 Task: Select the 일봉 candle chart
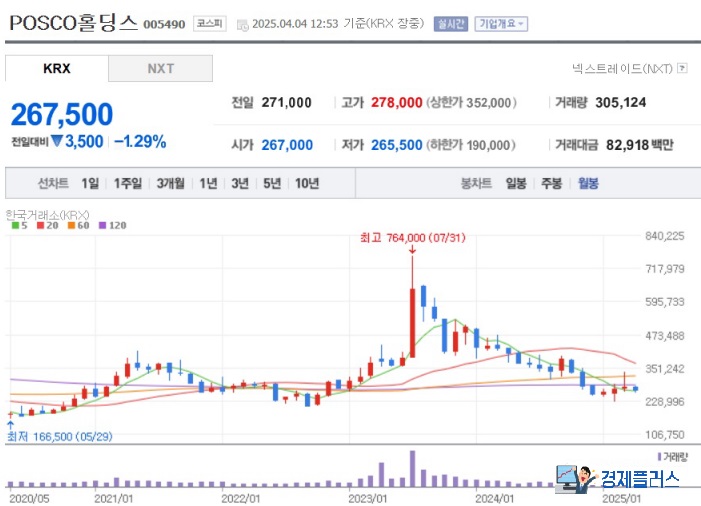click(516, 183)
